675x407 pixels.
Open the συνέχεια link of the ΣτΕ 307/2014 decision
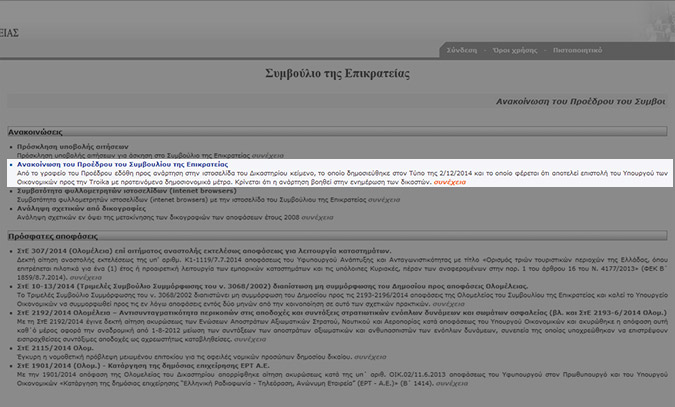(x=86, y=277)
